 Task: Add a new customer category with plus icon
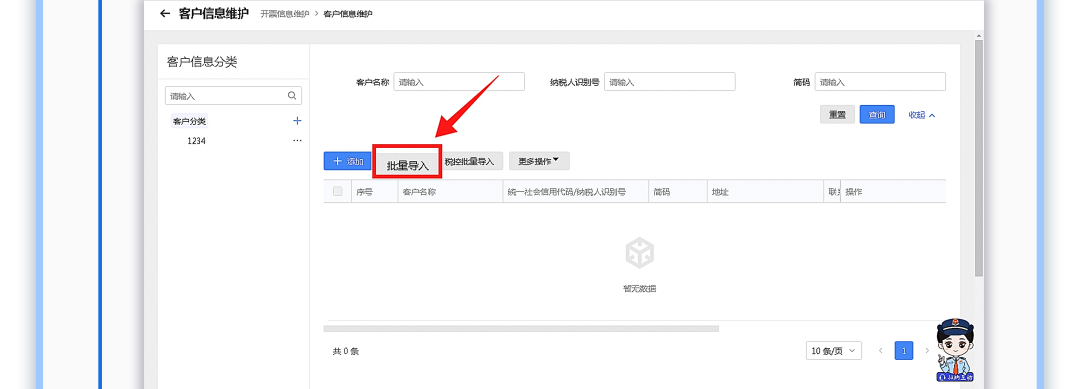pos(297,121)
